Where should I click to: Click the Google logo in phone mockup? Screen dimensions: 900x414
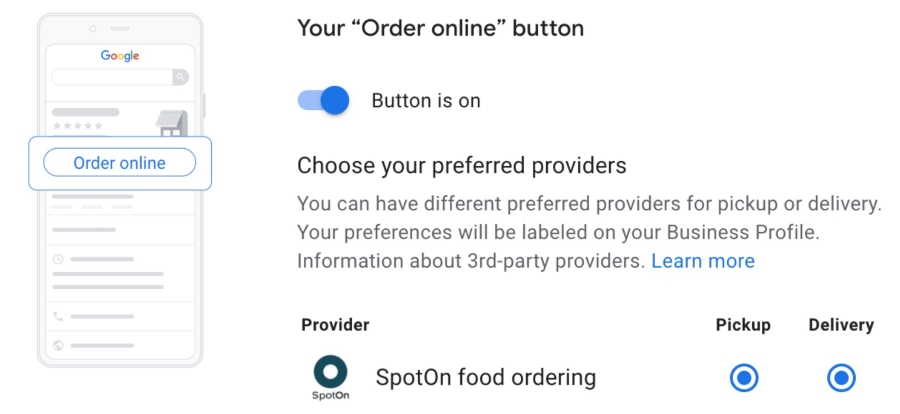120,56
